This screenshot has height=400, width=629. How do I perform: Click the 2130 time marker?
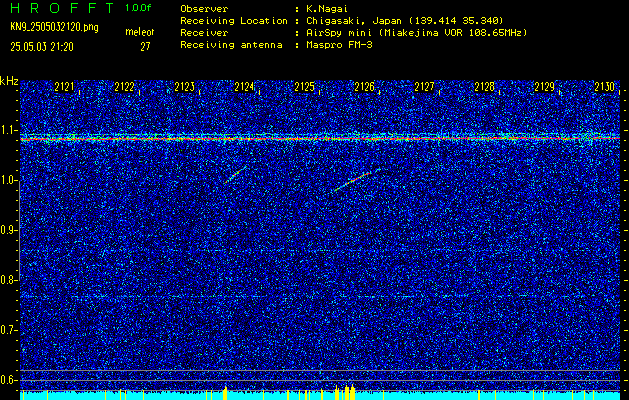(605, 87)
